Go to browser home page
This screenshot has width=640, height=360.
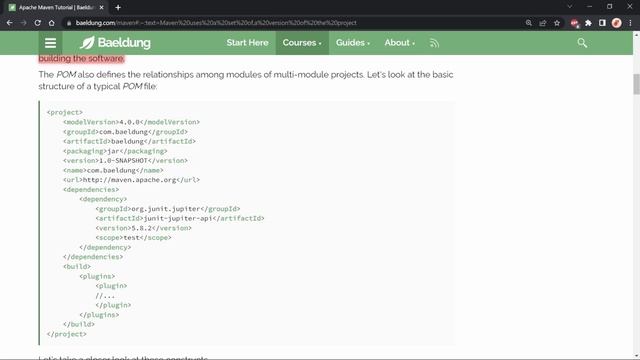pos(51,23)
